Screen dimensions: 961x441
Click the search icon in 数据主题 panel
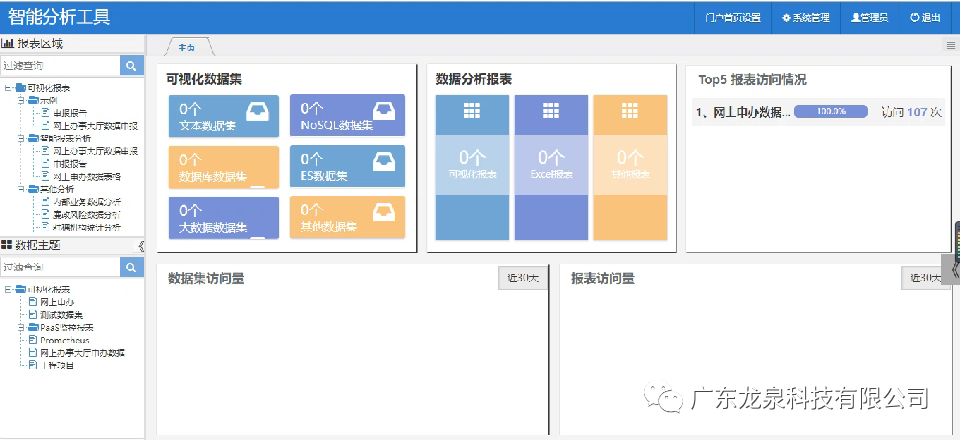pyautogui.click(x=132, y=267)
